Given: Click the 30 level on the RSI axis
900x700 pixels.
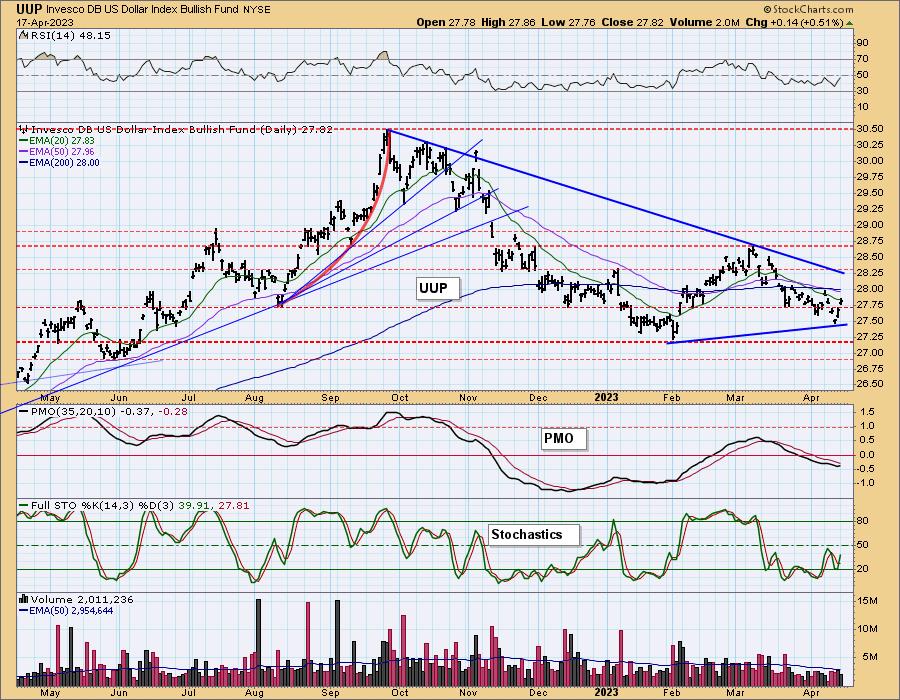Looking at the screenshot, I should [862, 91].
